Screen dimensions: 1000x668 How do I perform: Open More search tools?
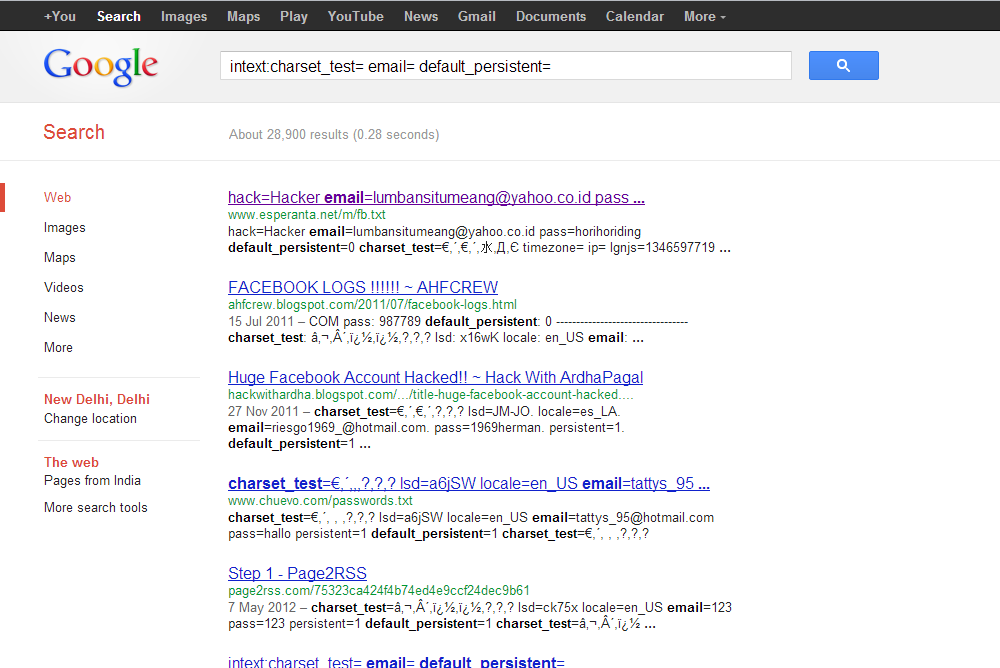coord(96,508)
